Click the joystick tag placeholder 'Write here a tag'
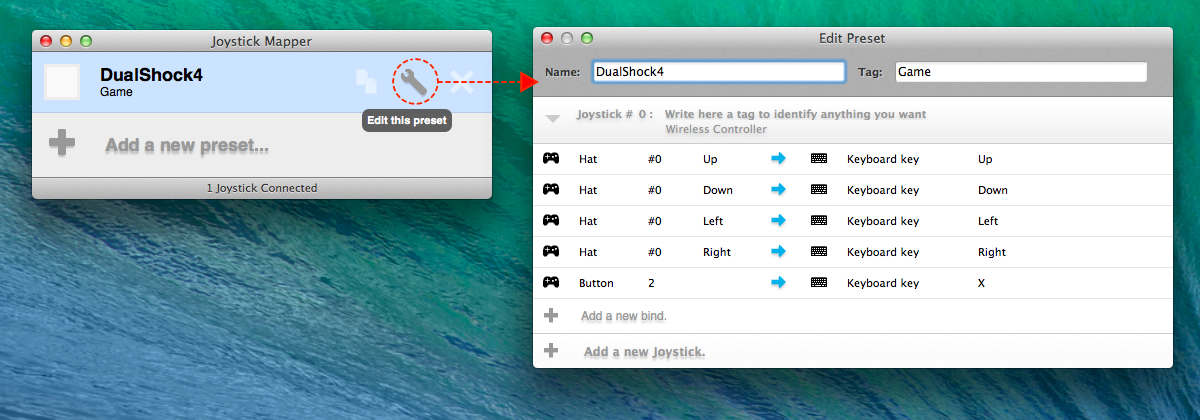 coord(796,114)
